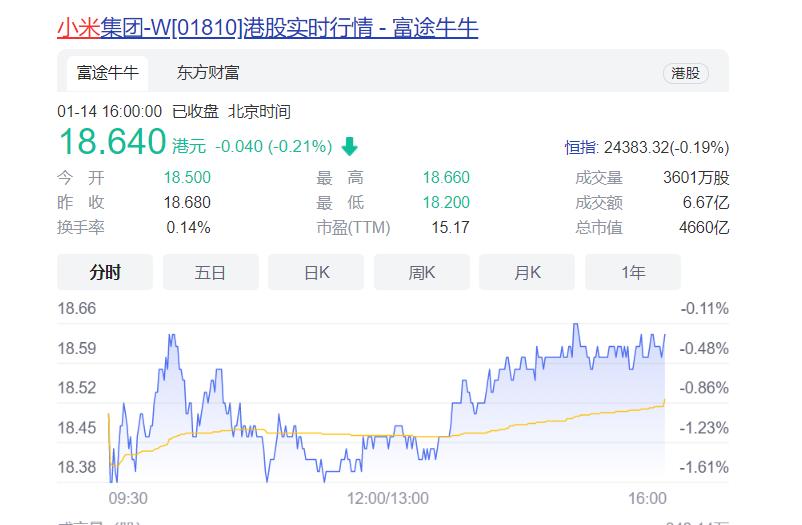Click the Hang Seng value 24383.32(-0.19%)

666,148
